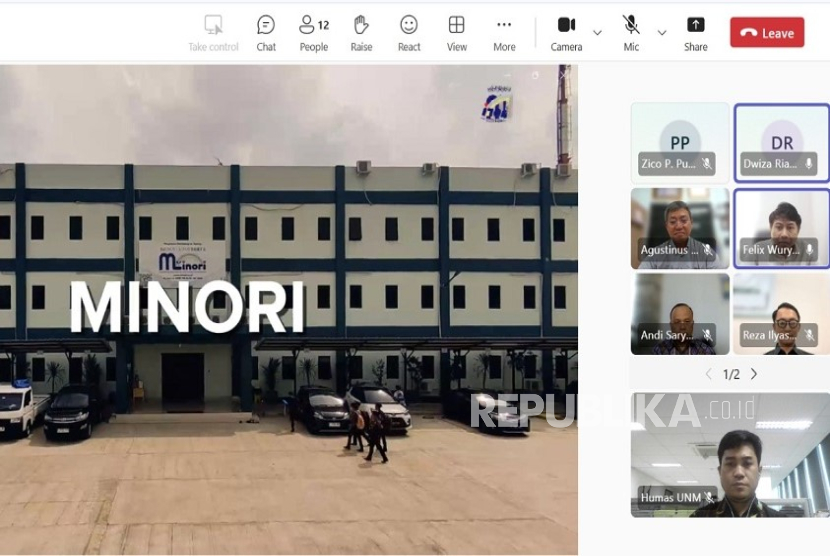Viewport: 830px width, 556px height.
Task: Go to next participants page
Action: click(754, 374)
